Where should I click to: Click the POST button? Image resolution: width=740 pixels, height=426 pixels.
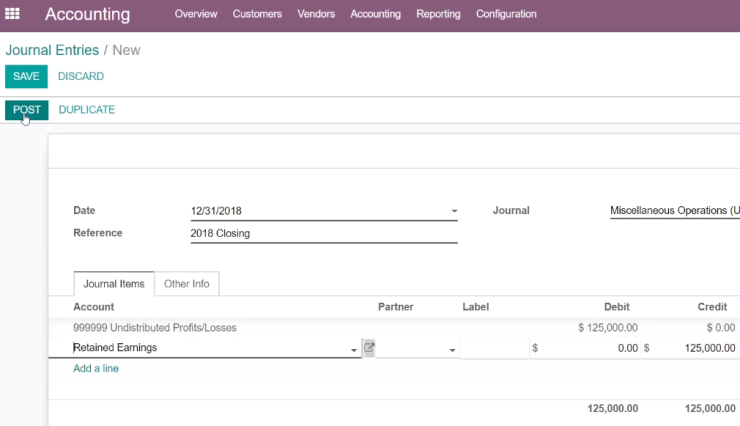click(27, 110)
